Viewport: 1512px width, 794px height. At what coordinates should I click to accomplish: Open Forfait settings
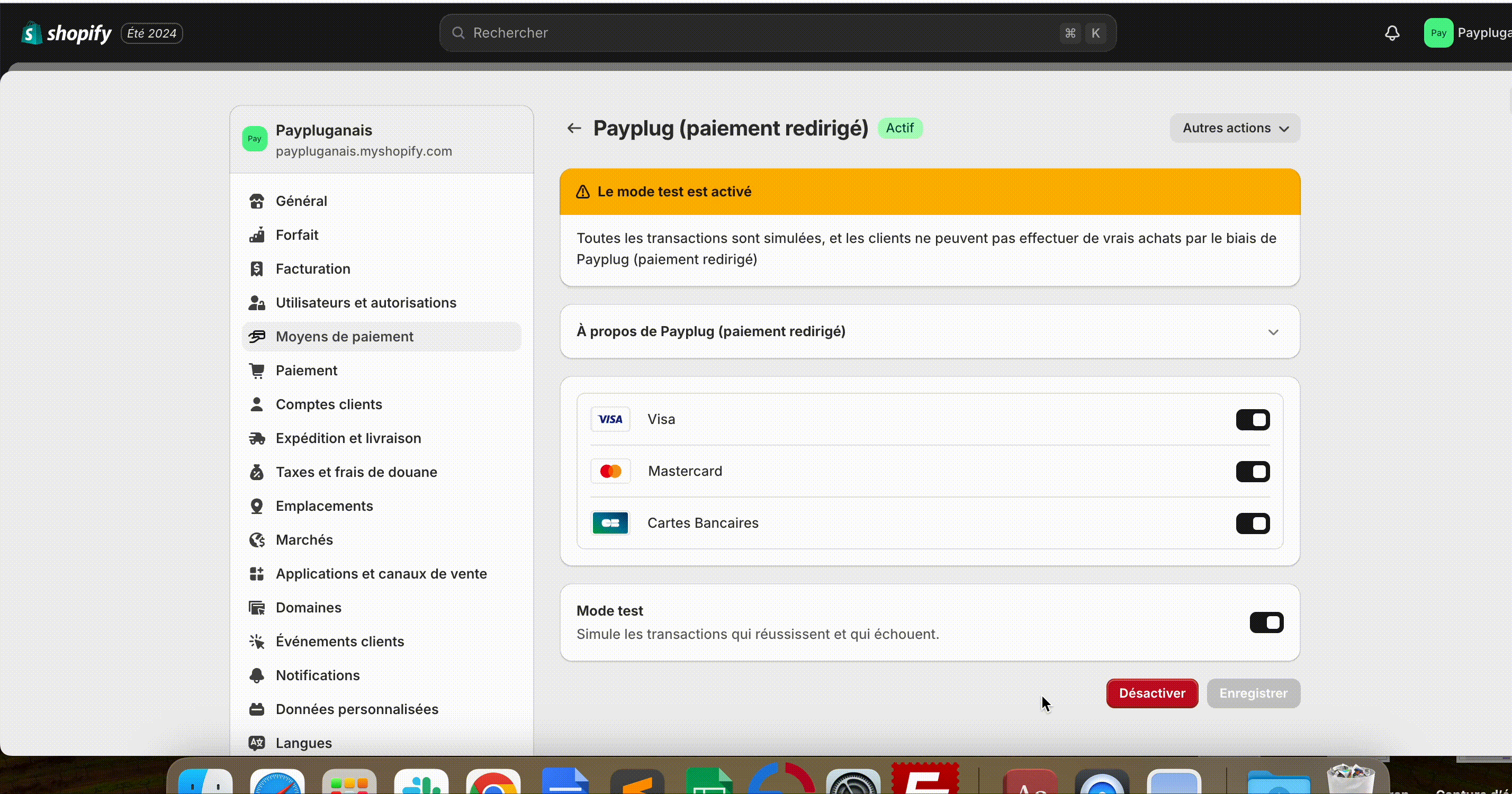pos(382,234)
